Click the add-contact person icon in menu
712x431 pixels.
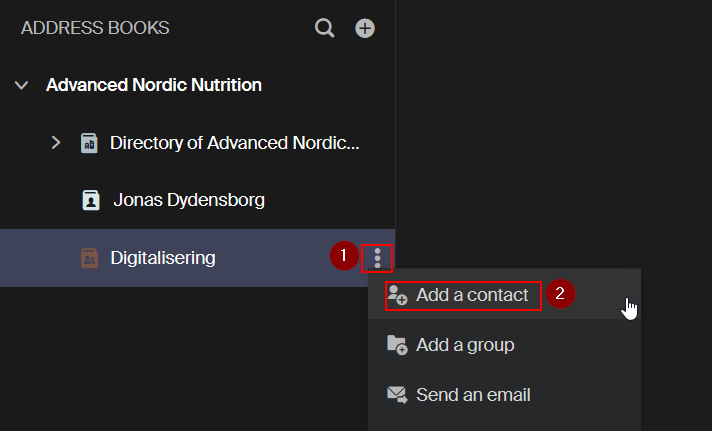tap(397, 295)
